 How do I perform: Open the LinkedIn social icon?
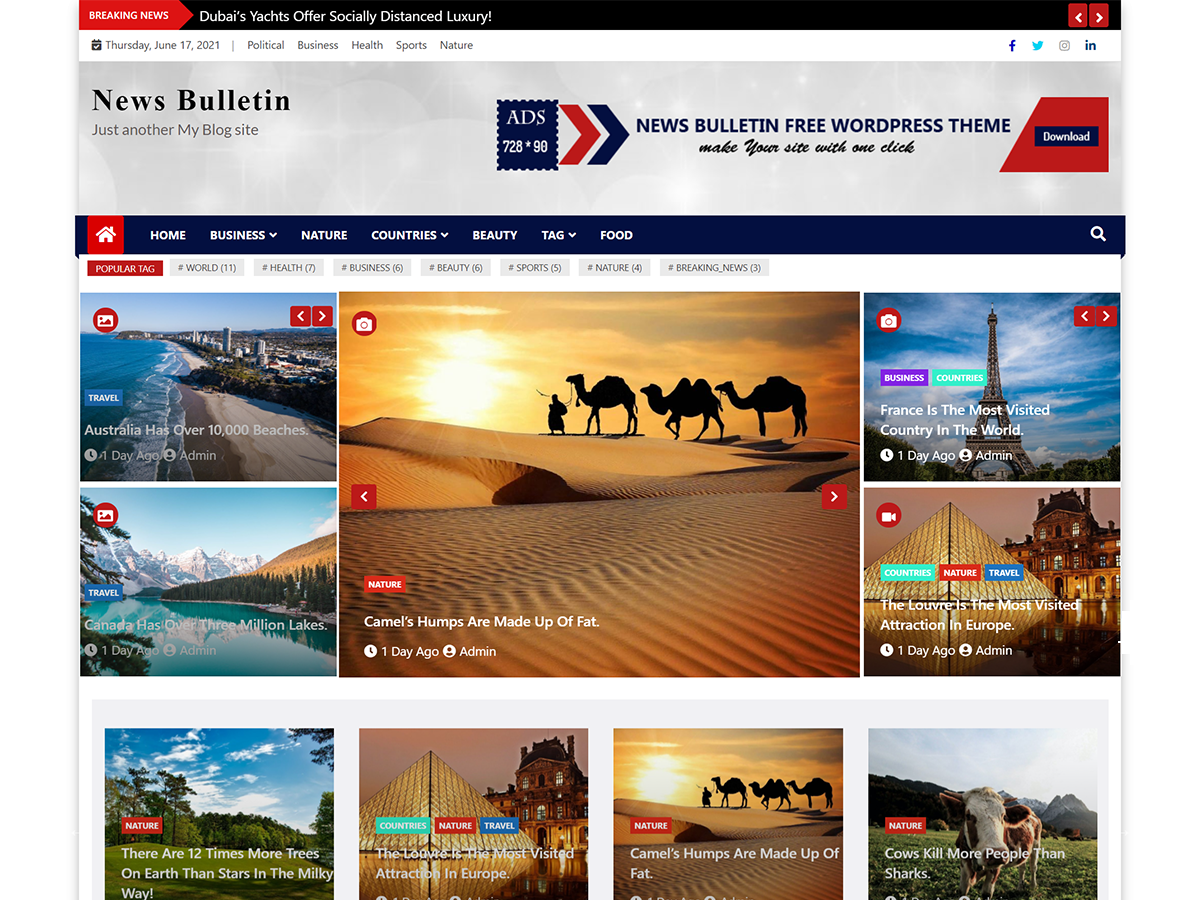(x=1090, y=45)
